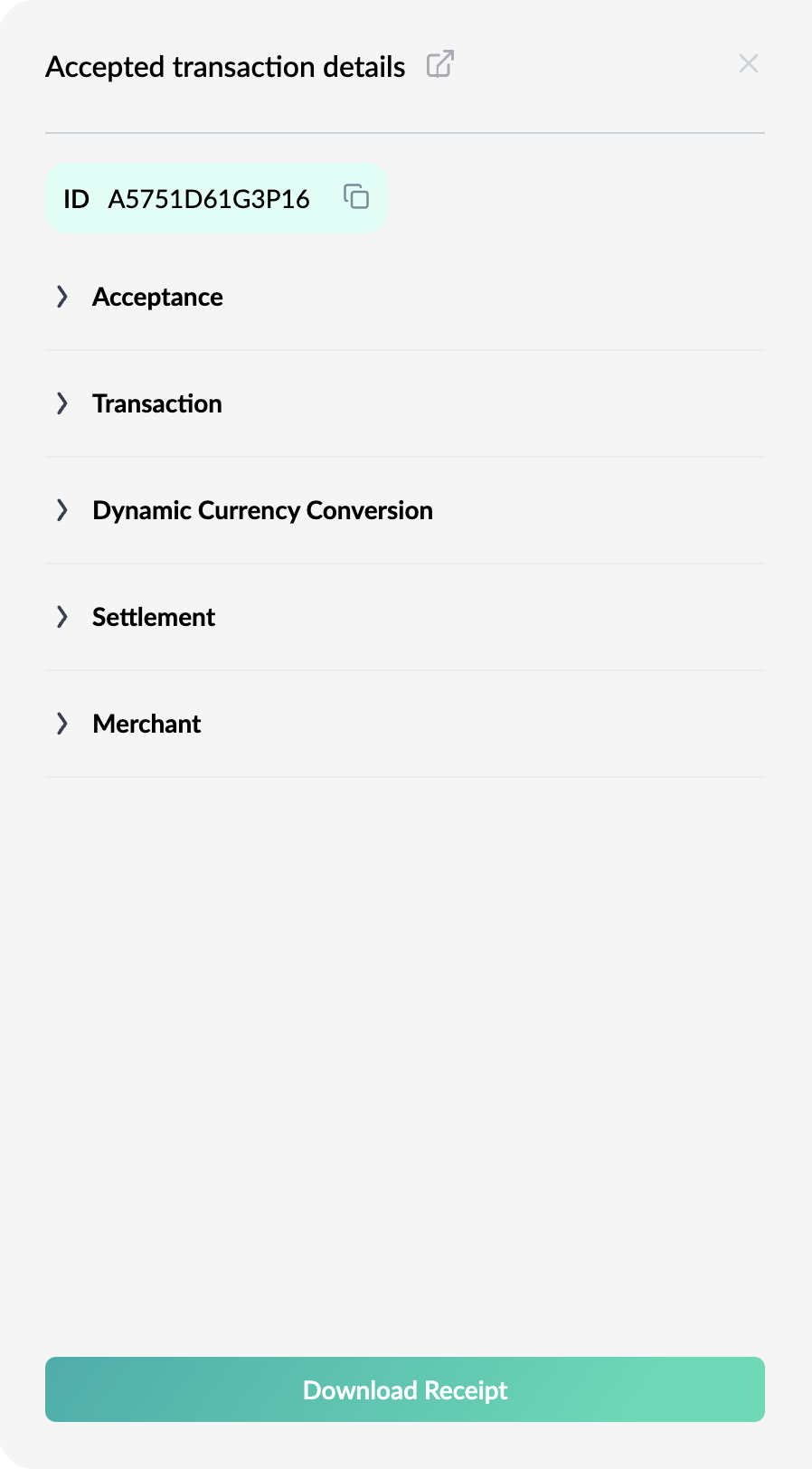This screenshot has width=812, height=1469.
Task: Click blank area in the Settlement row
Action: 488,617
